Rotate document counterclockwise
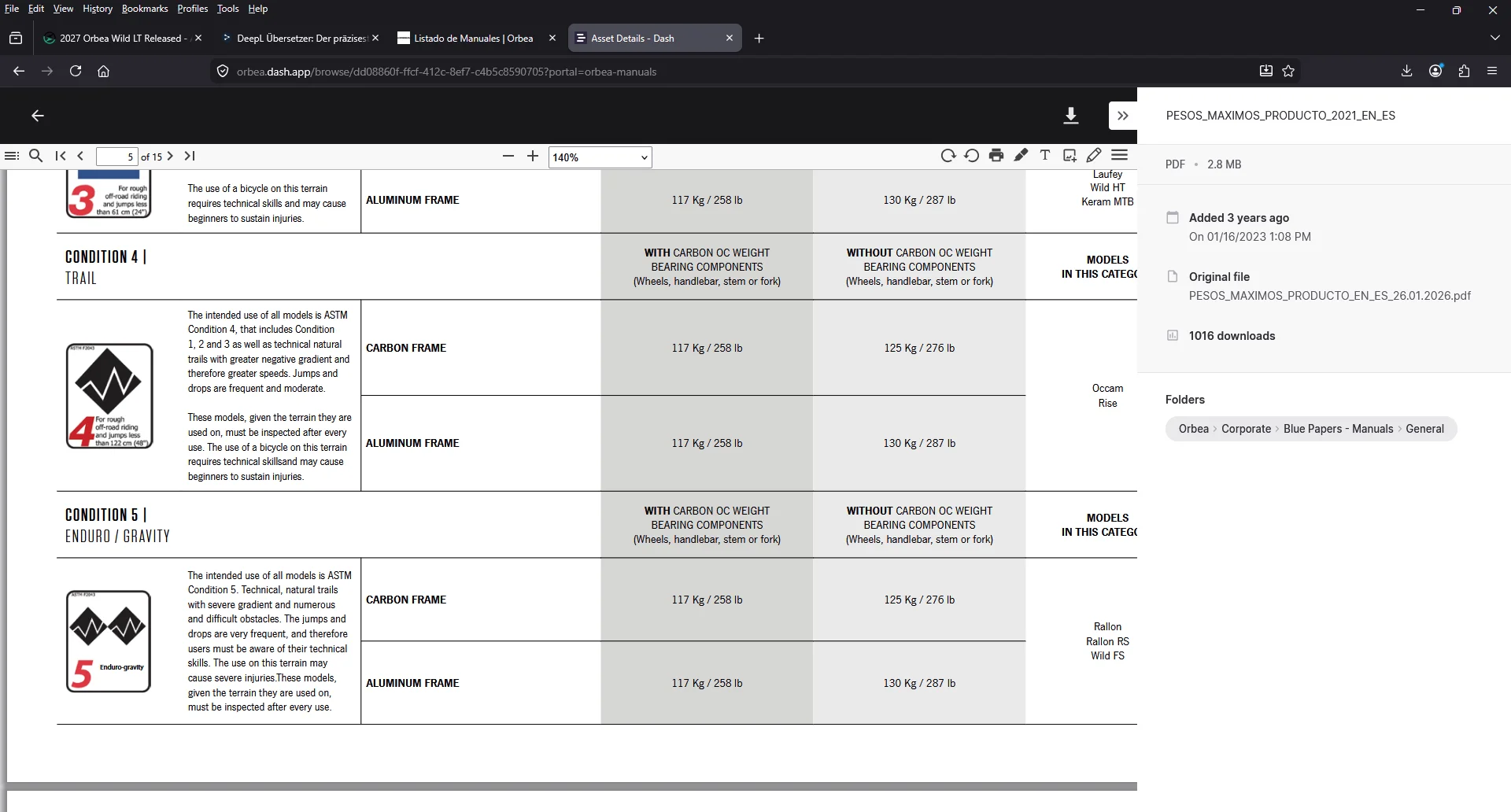The width and height of the screenshot is (1511, 812). coord(972,156)
